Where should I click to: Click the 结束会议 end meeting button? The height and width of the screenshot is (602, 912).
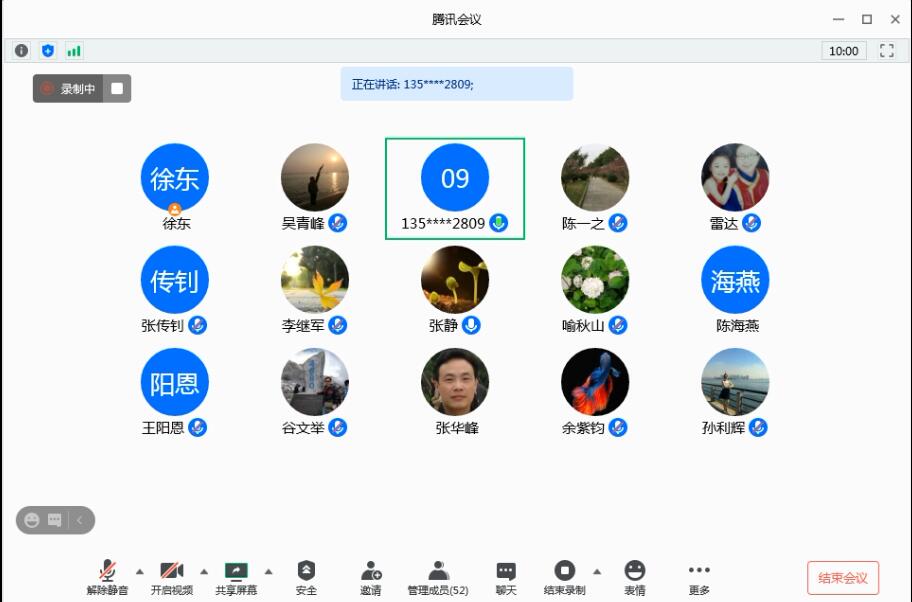(842, 578)
